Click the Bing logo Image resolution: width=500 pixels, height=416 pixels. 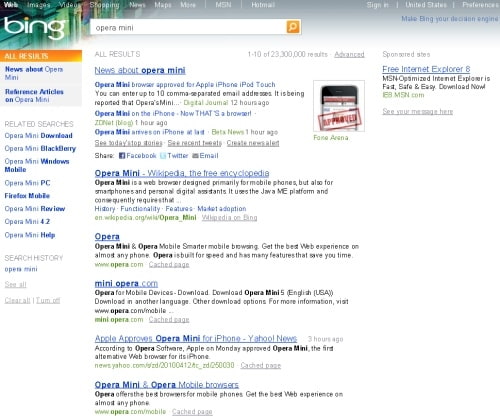[x=35, y=28]
